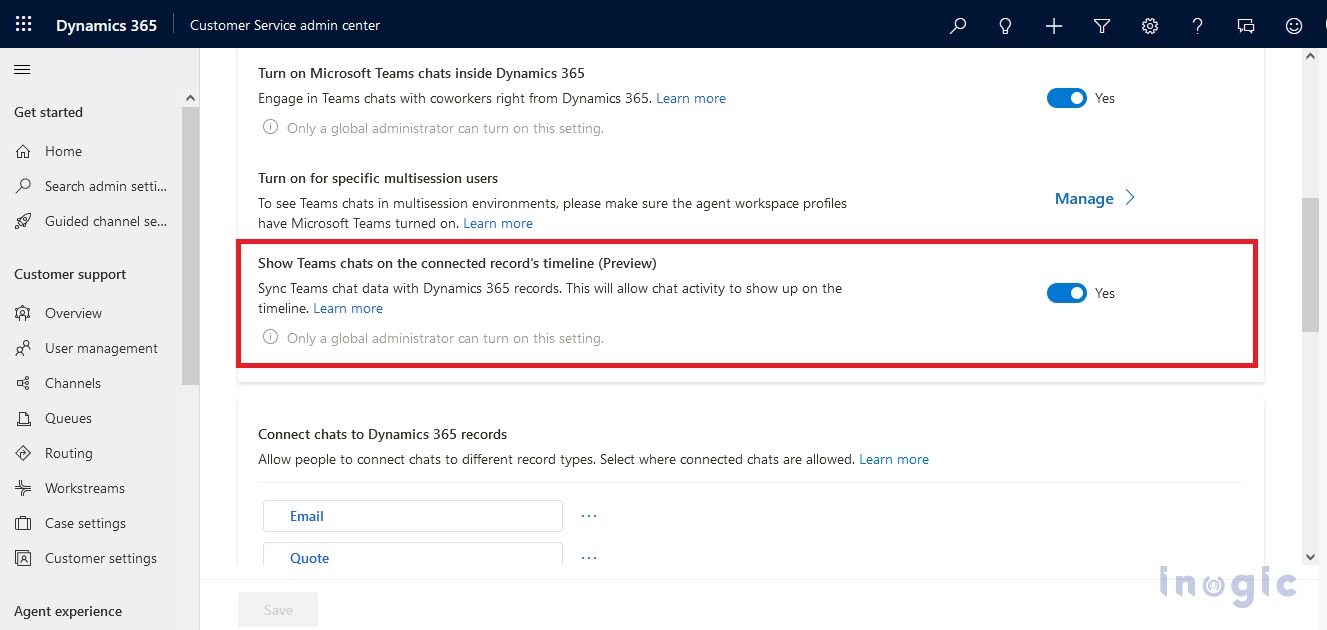
Task: Click the Customer settings icon
Action: click(x=24, y=558)
